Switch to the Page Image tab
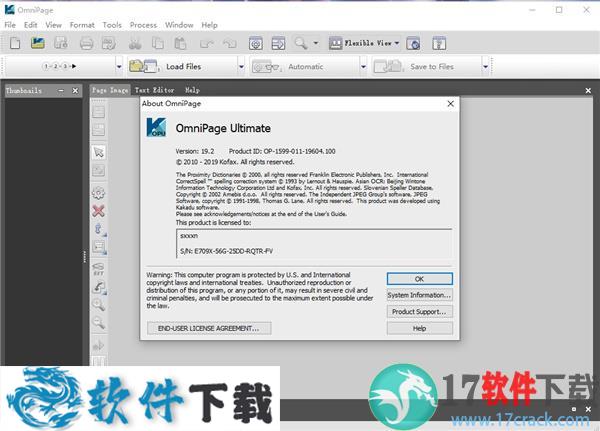Viewport: 600px width, 431px height. [x=110, y=90]
